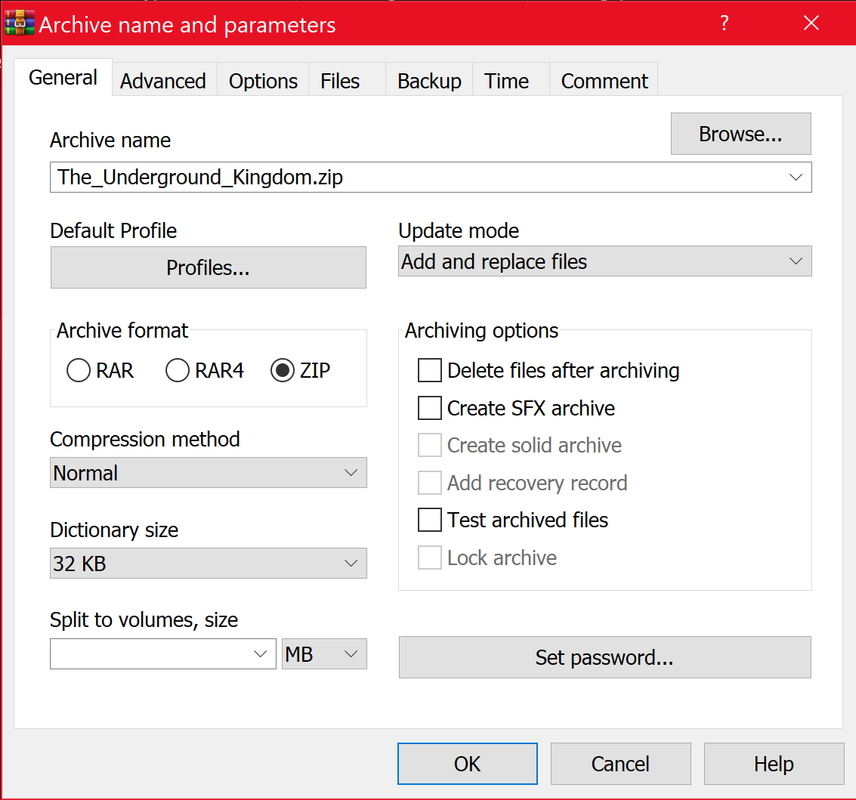Expand the archive name history dropdown arrow

click(x=796, y=177)
